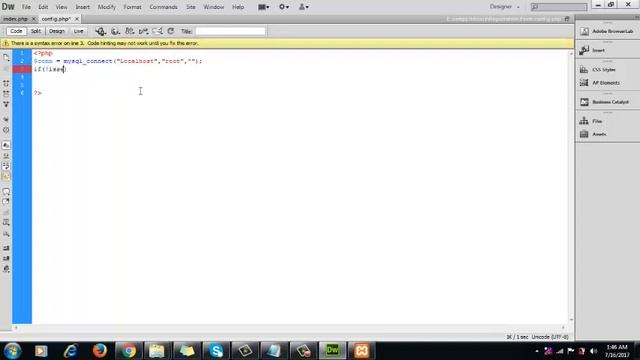Click the W3C validation icon
Screen dimensions: 640x360
point(143,31)
